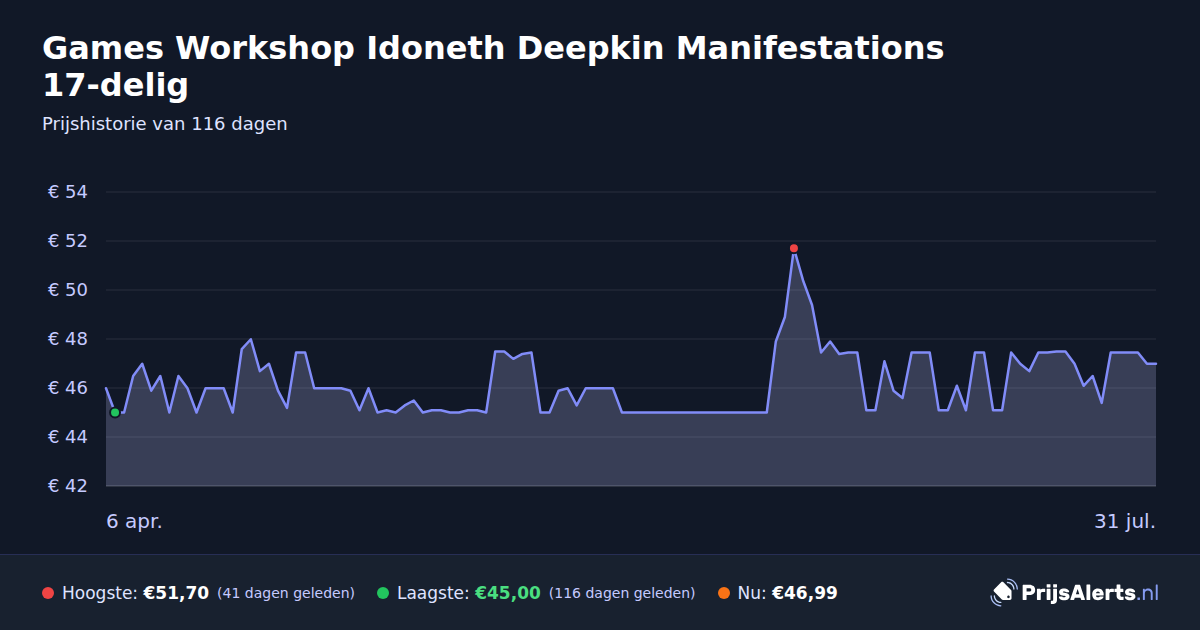
Task: Click the € 46 axis label
Action: point(68,388)
